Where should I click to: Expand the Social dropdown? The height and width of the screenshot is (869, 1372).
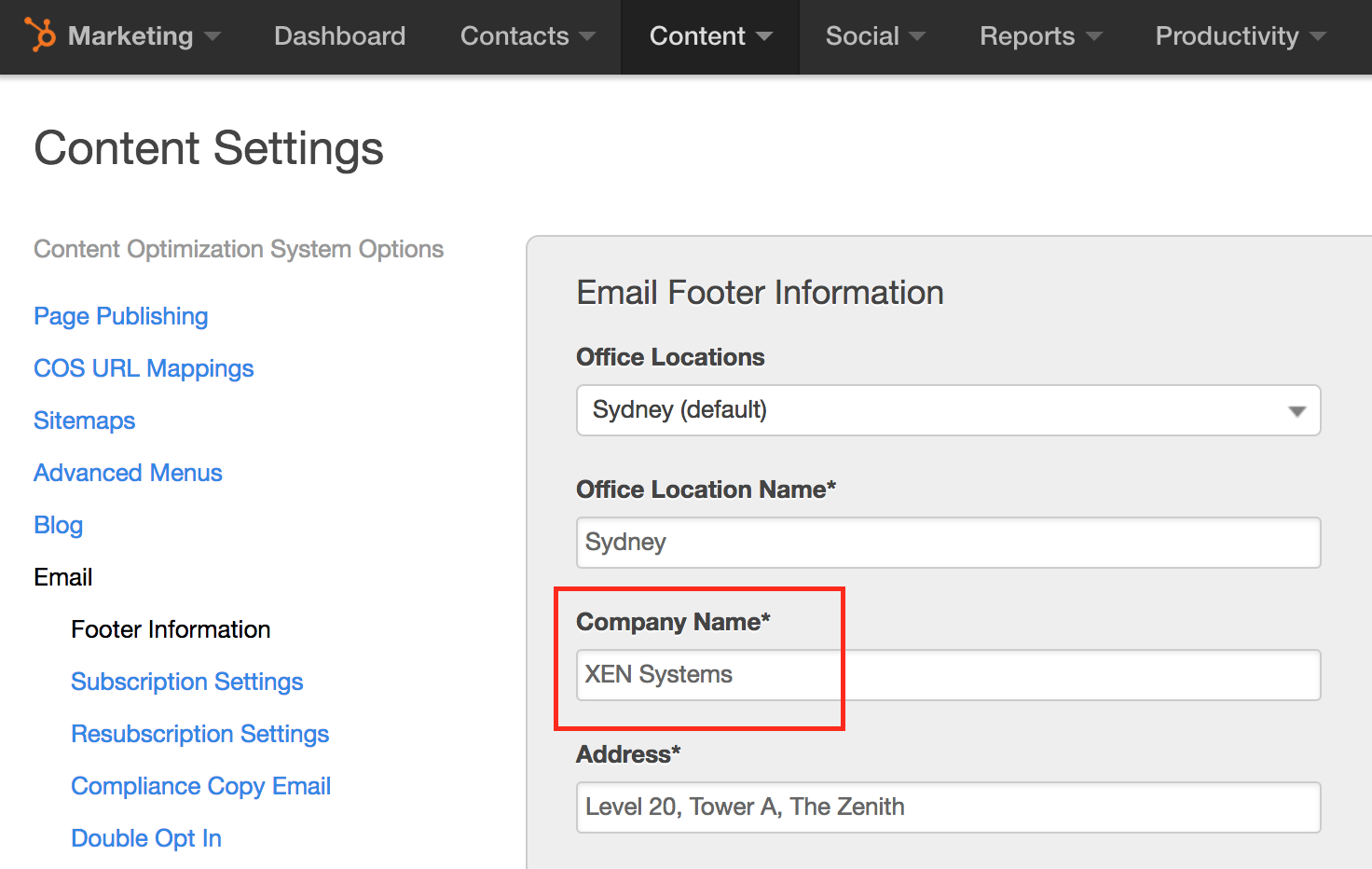[x=918, y=37]
